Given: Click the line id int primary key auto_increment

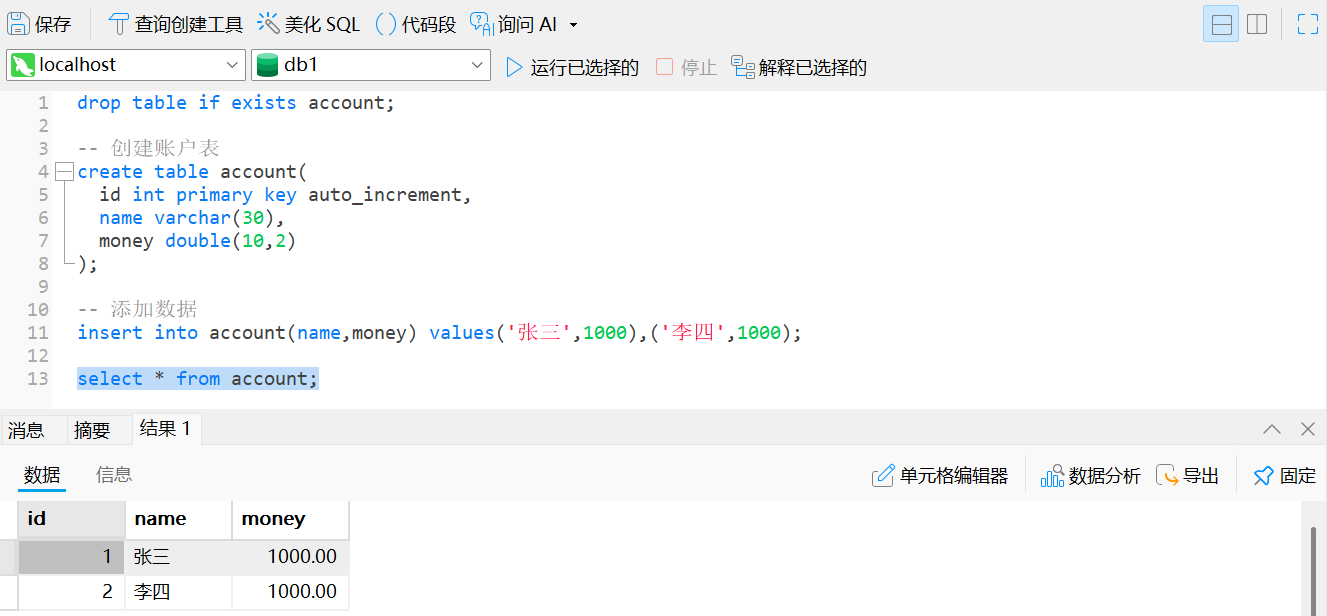Looking at the screenshot, I should point(285,194).
